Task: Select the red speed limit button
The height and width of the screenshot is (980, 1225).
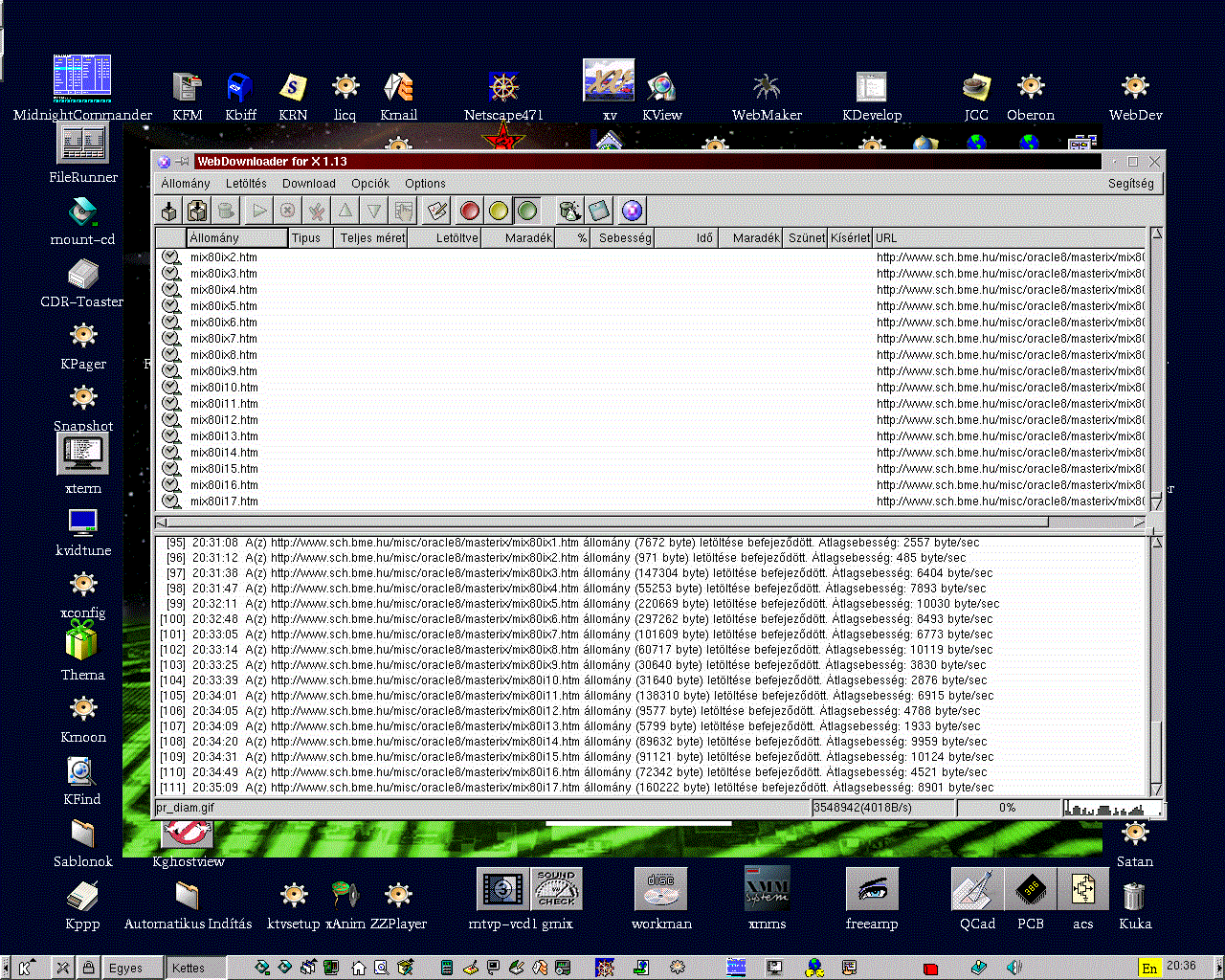Action: point(469,211)
